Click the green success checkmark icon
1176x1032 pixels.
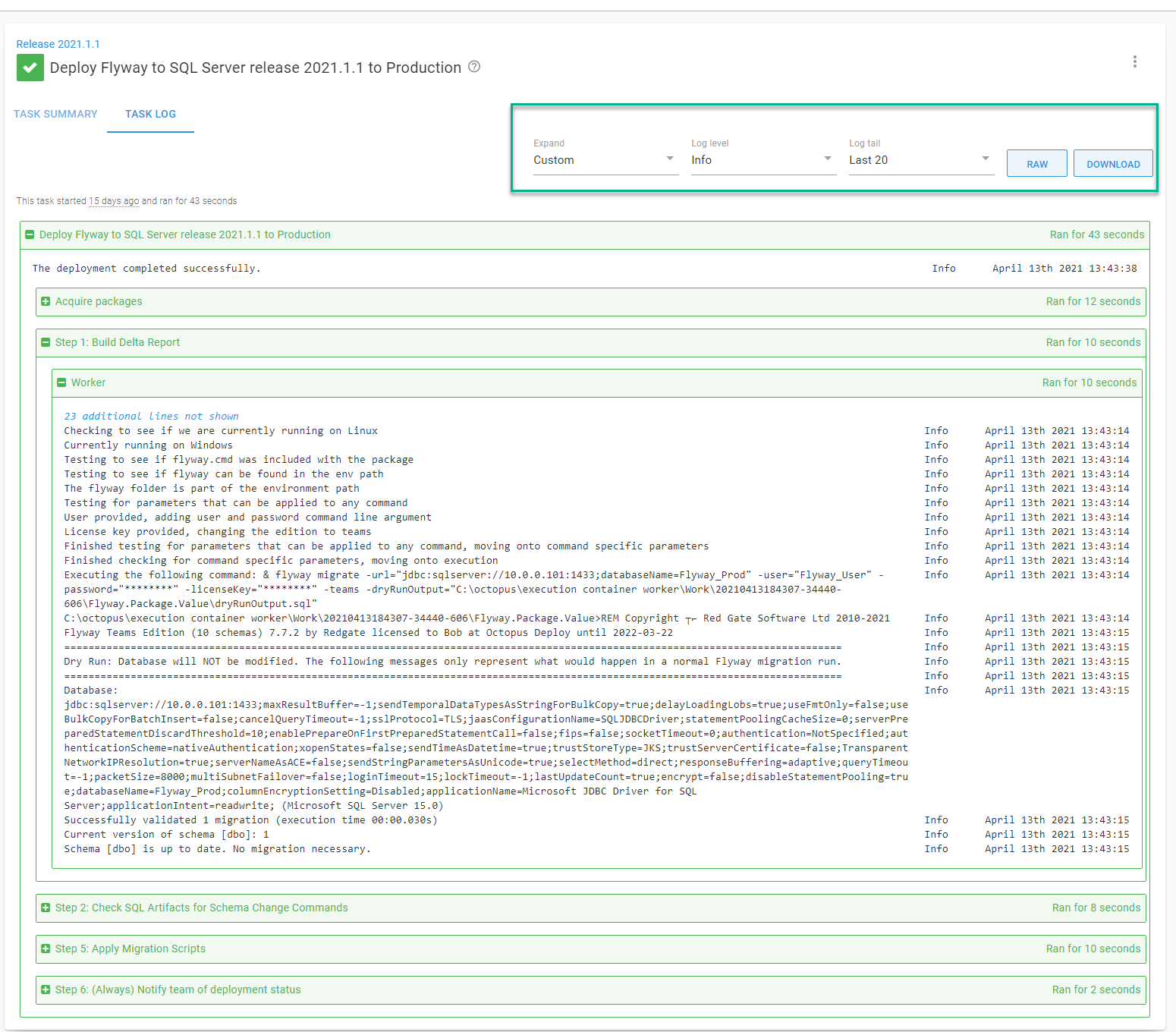pyautogui.click(x=30, y=68)
